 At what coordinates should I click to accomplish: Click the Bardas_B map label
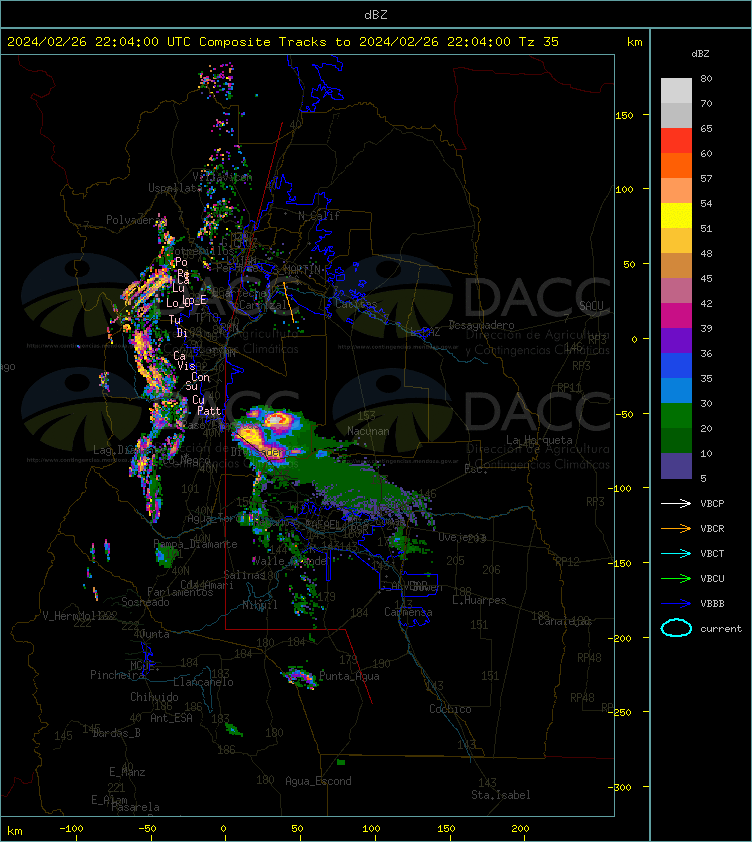pyautogui.click(x=117, y=733)
